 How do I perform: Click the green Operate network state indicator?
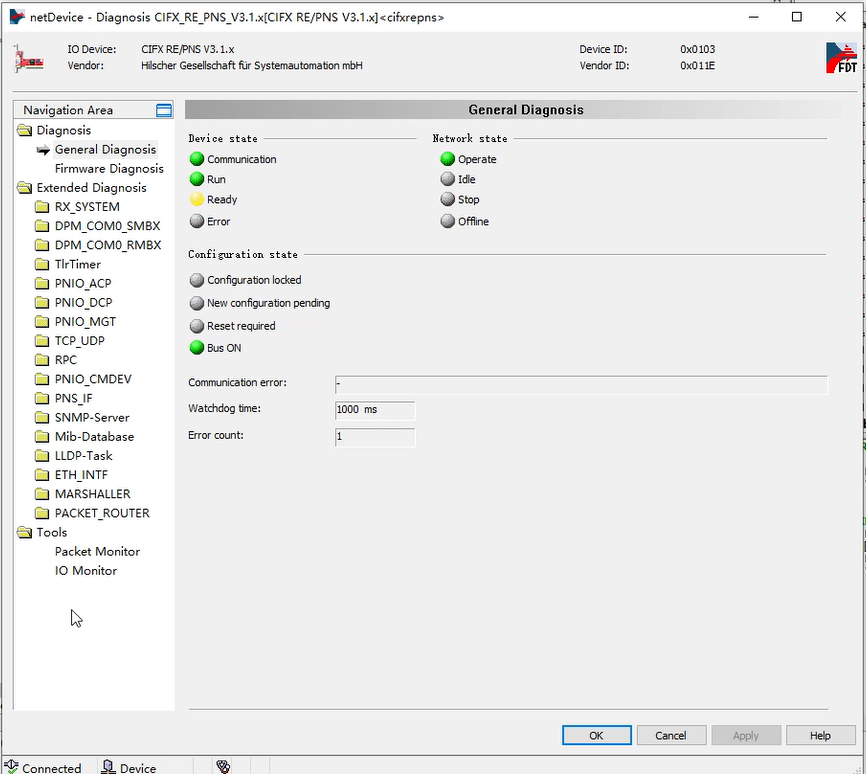[448, 159]
